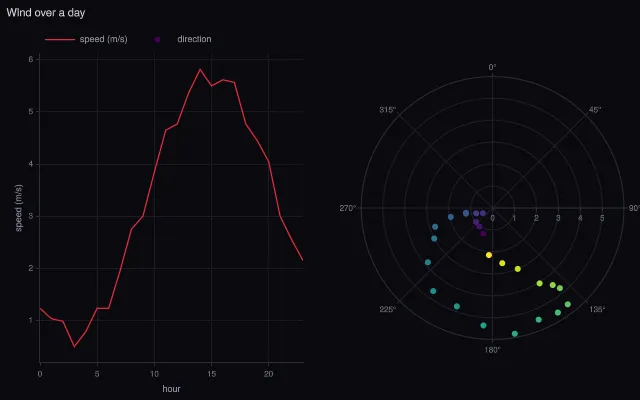Click the speed line's lowest dip at hour 3
The image size is (640, 400).
(74, 347)
